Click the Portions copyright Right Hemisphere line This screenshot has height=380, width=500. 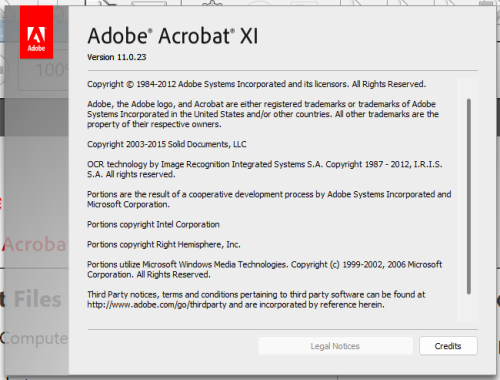point(164,244)
